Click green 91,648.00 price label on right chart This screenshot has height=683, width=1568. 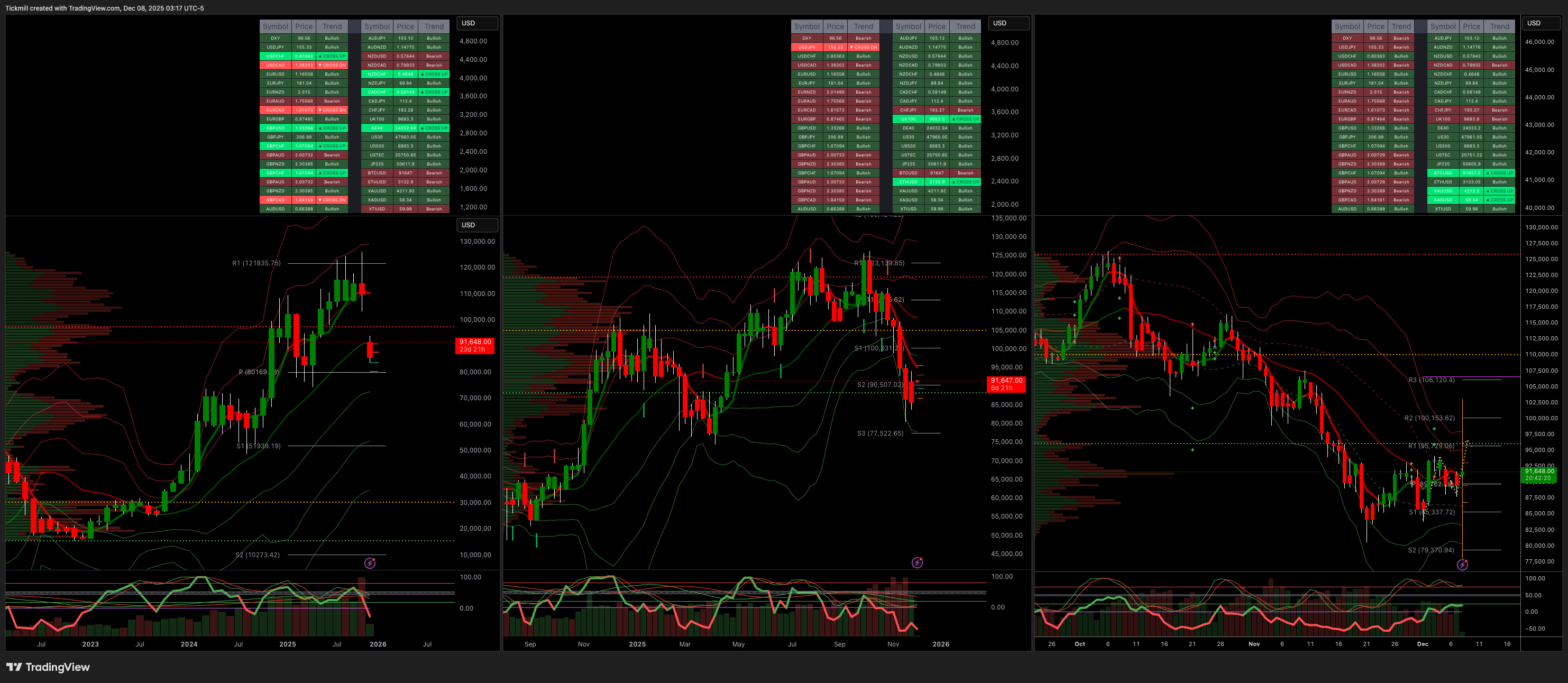(1539, 475)
